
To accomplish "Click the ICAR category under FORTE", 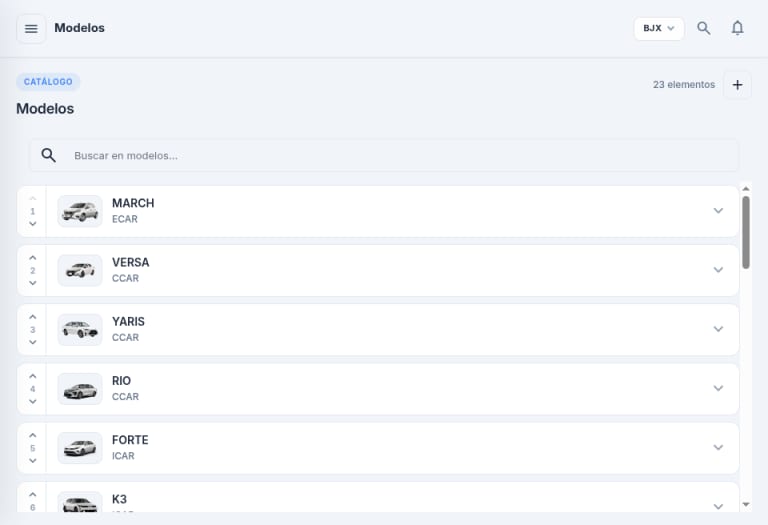I will click(x=123, y=456).
